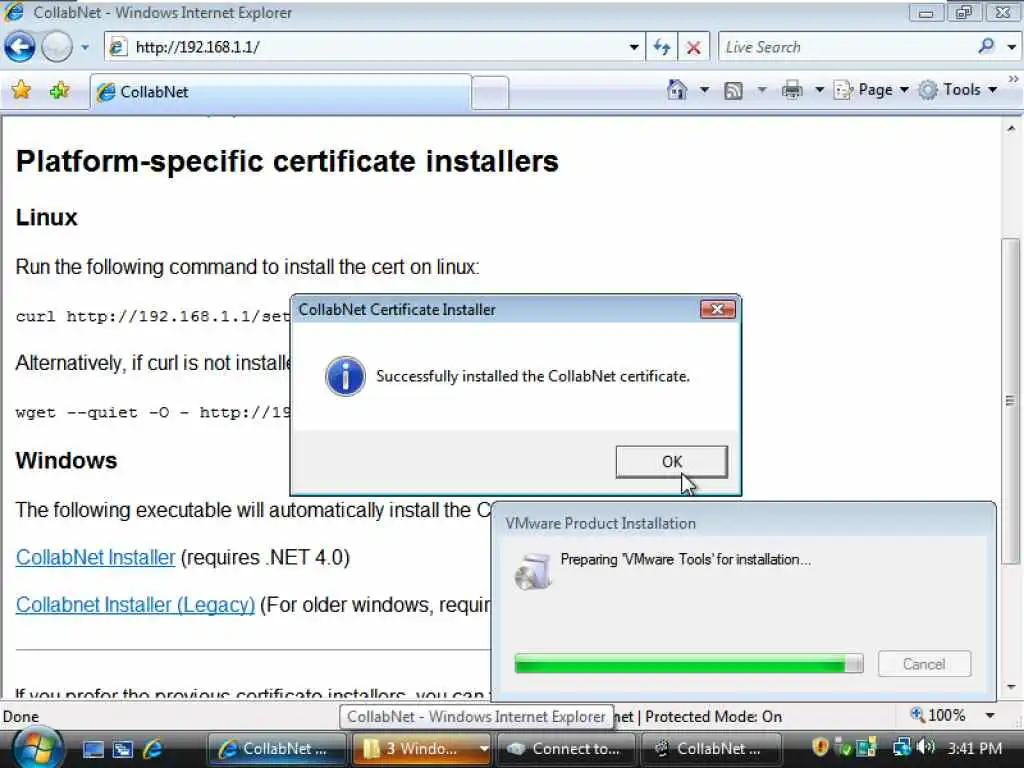Expand the Home button dropdown arrow
This screenshot has width=1024, height=768.
tap(705, 89)
